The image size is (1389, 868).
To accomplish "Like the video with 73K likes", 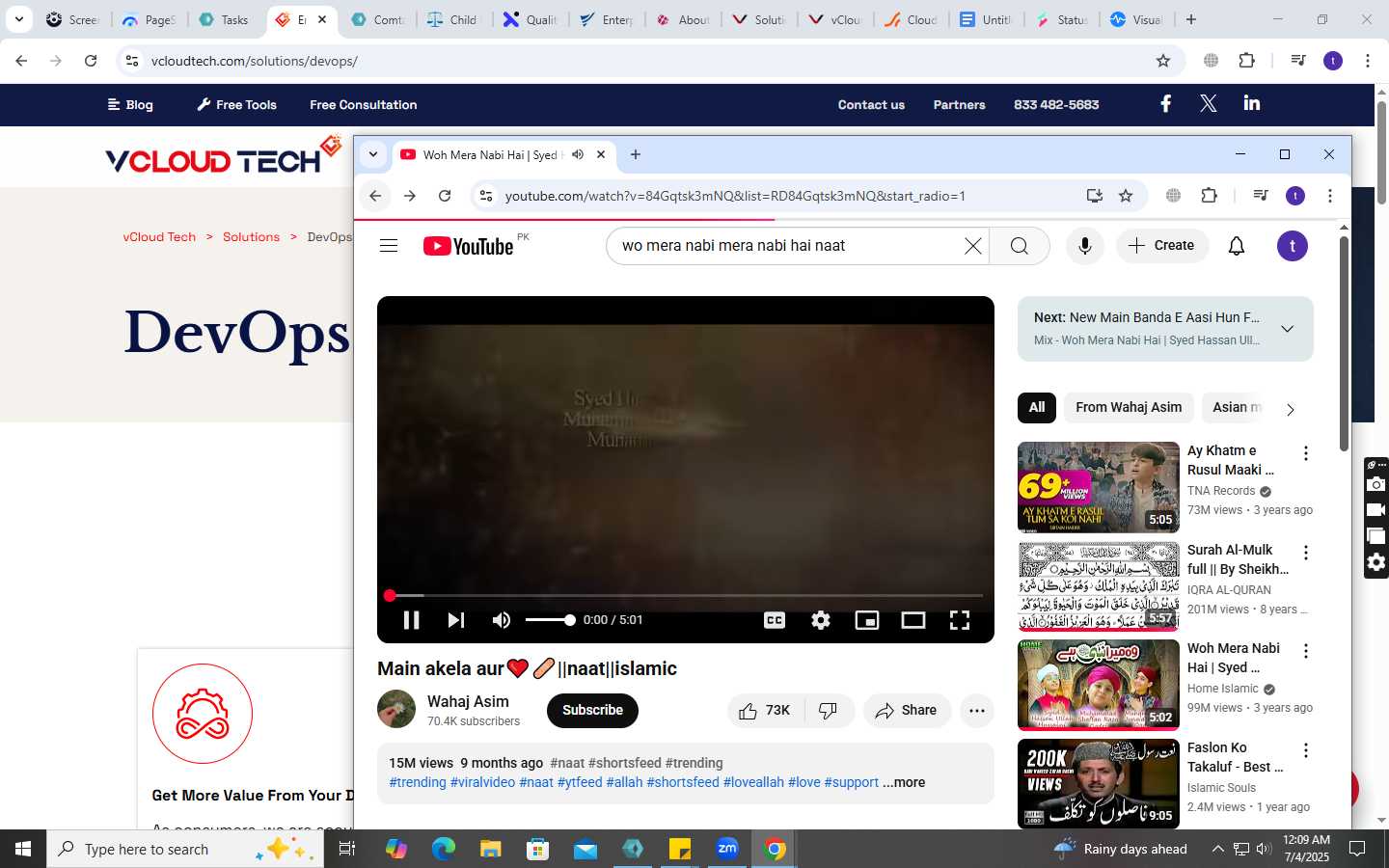I will (x=765, y=711).
